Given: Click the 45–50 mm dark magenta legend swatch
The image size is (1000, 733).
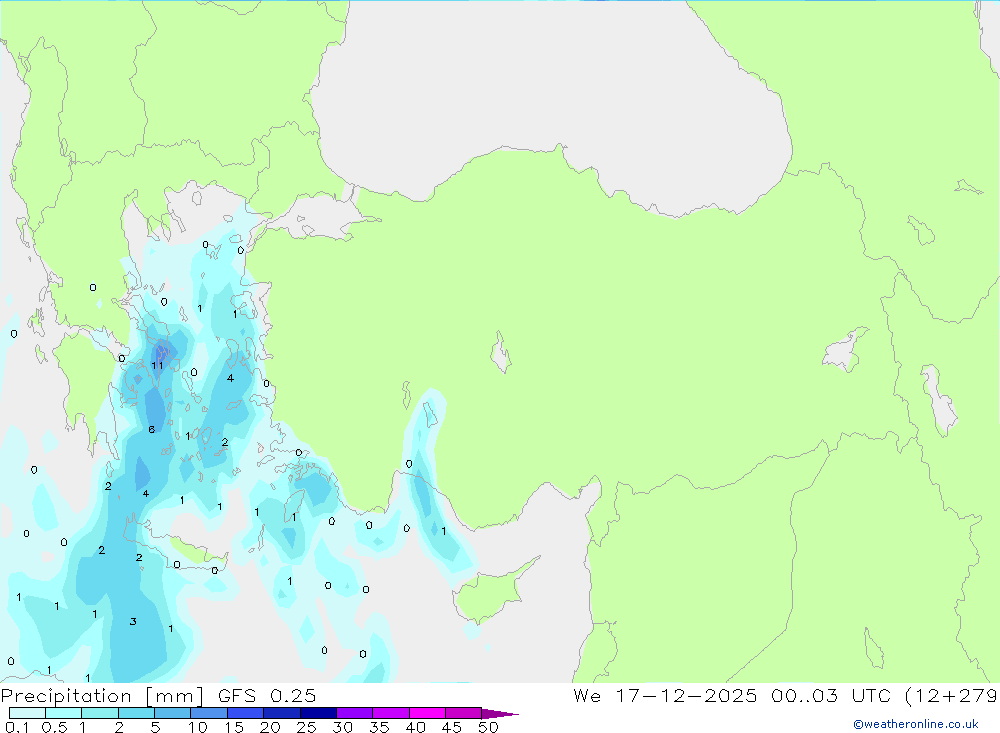Looking at the screenshot, I should click(463, 713).
